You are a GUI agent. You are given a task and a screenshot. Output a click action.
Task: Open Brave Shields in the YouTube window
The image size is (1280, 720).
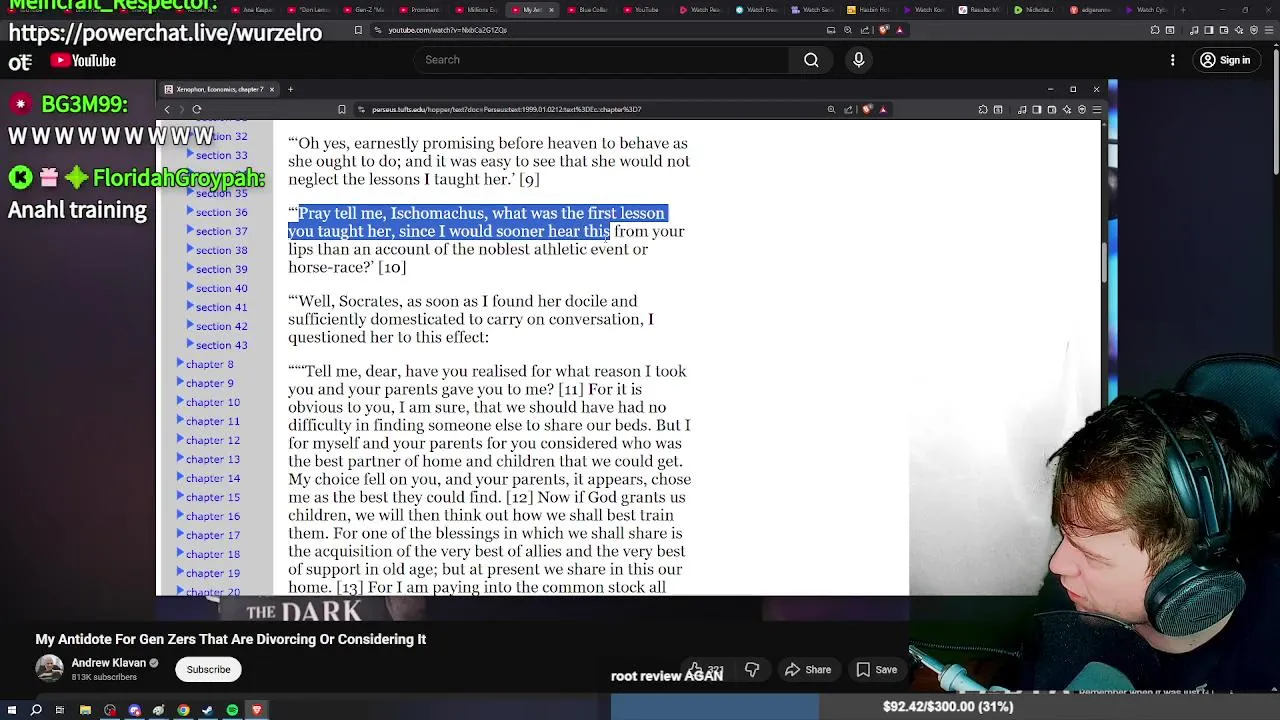coord(885,30)
